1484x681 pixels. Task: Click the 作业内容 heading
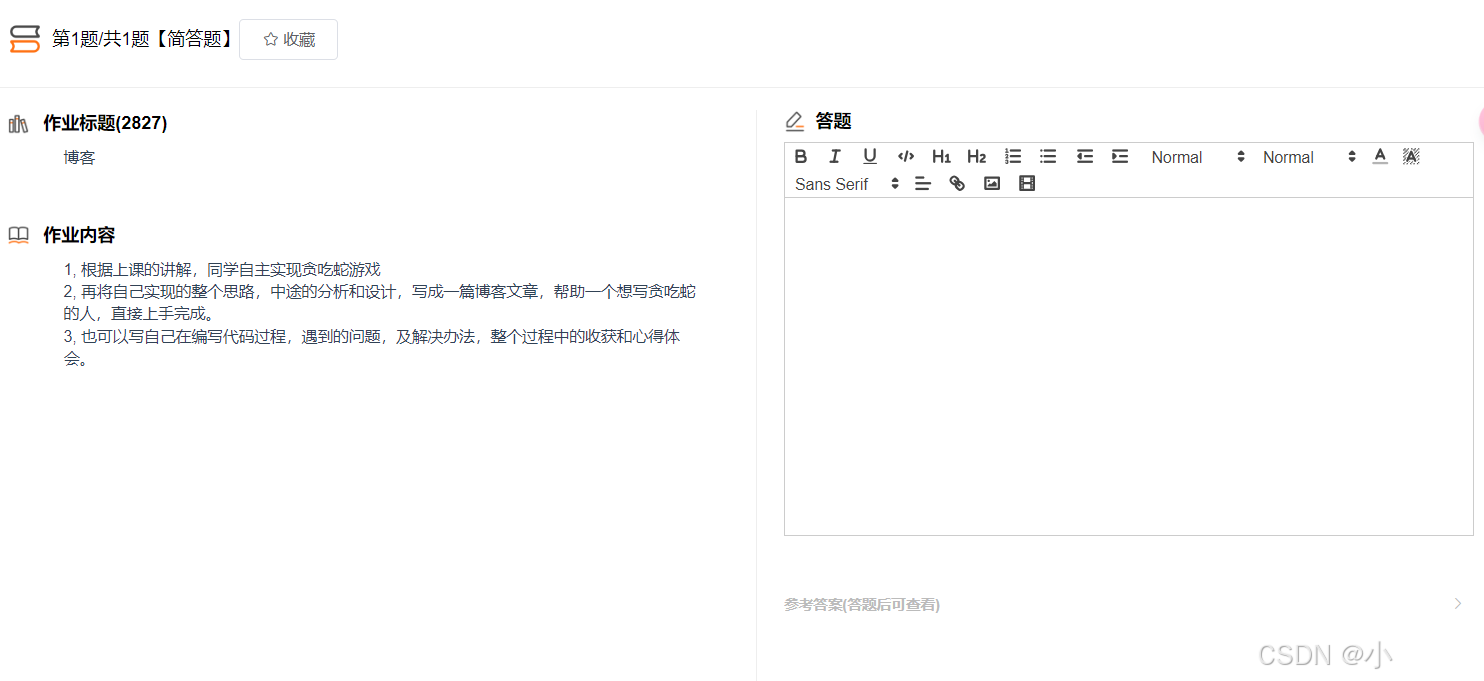(x=79, y=235)
